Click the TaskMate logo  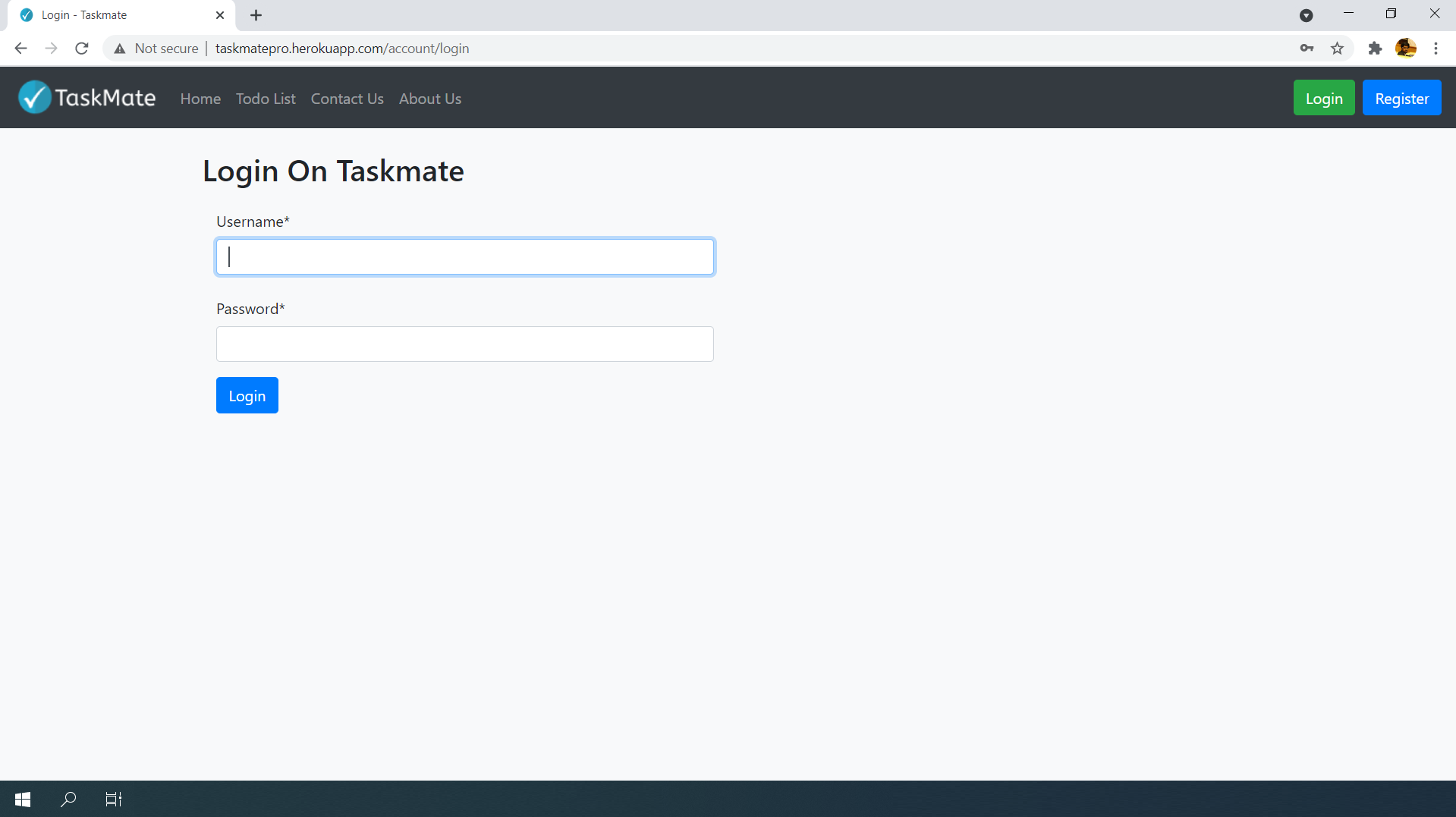[x=86, y=97]
